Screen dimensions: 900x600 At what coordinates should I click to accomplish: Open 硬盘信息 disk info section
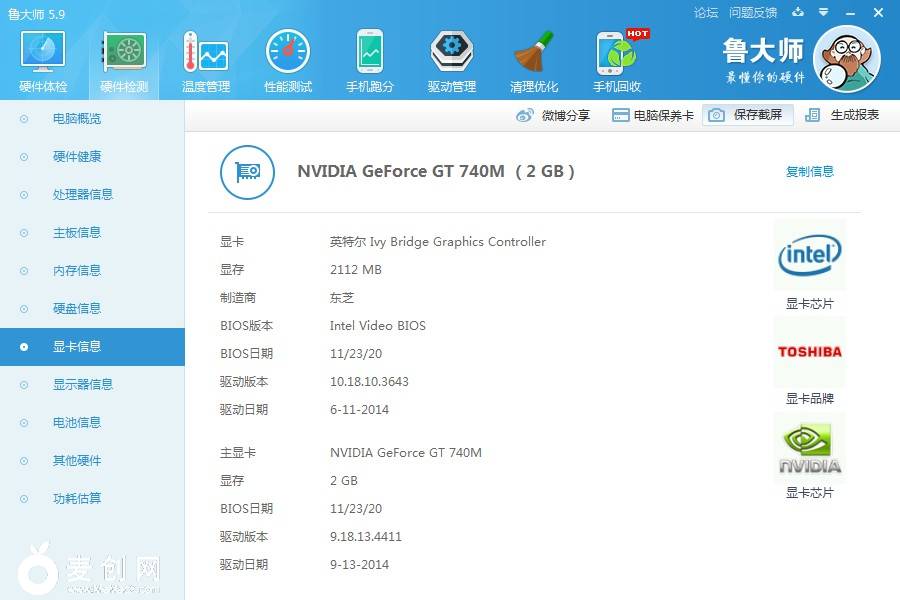(x=77, y=309)
